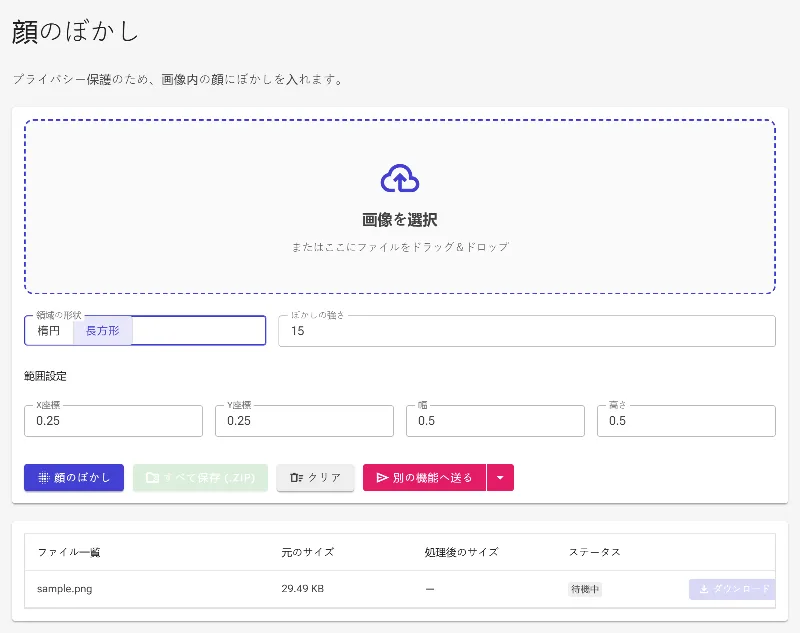Screen dimensions: 800x633
Task: Click the ダウンロード button for sample.png
Action: point(733,589)
